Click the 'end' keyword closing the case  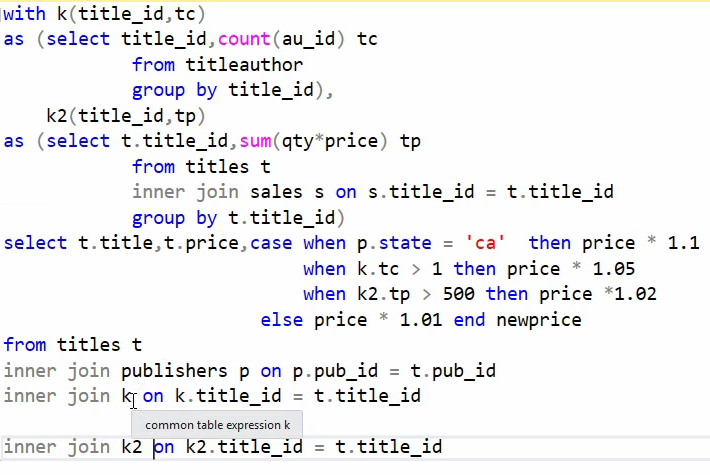pyautogui.click(x=469, y=320)
